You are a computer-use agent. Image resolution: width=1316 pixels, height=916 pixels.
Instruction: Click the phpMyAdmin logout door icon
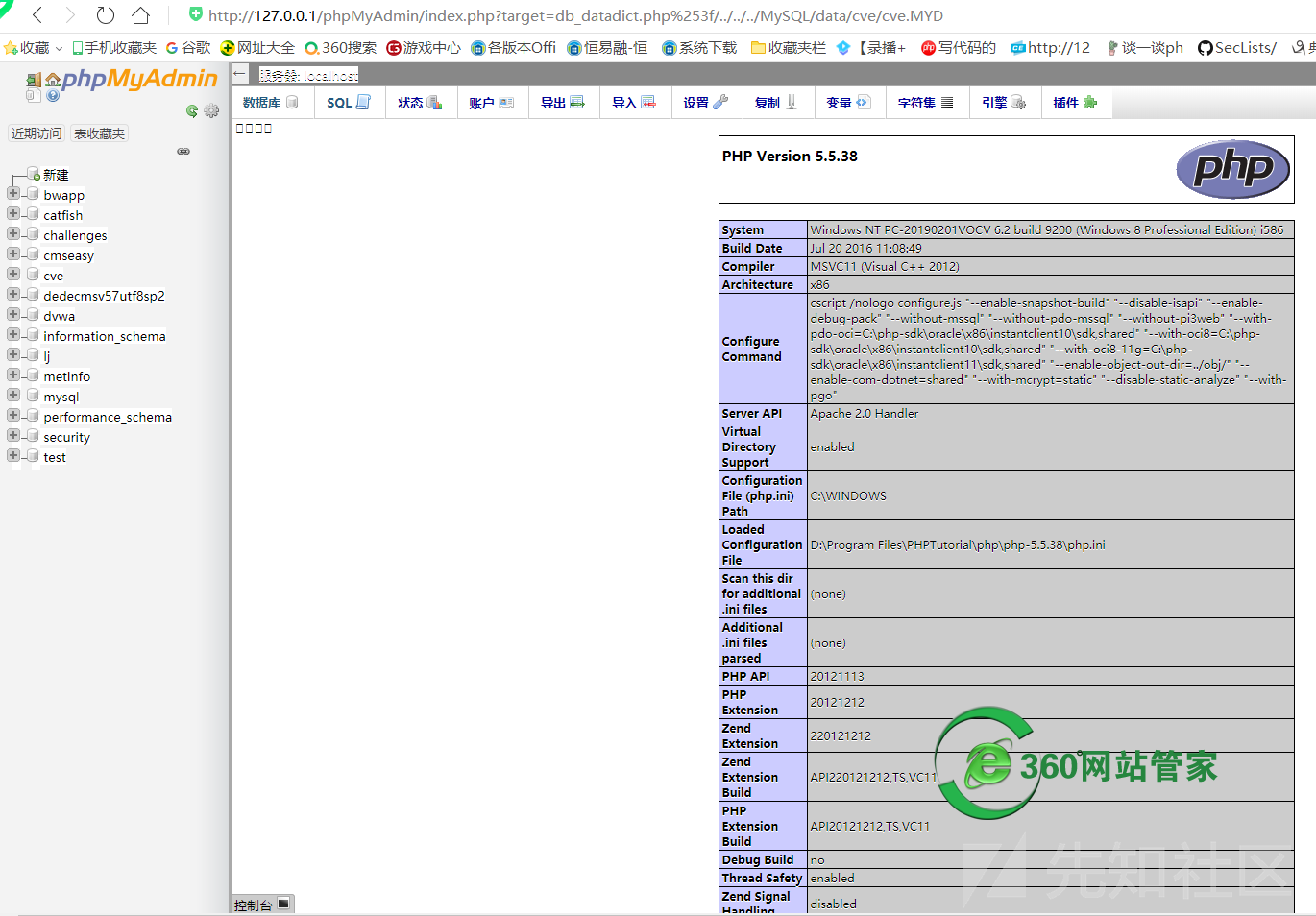tap(34, 80)
